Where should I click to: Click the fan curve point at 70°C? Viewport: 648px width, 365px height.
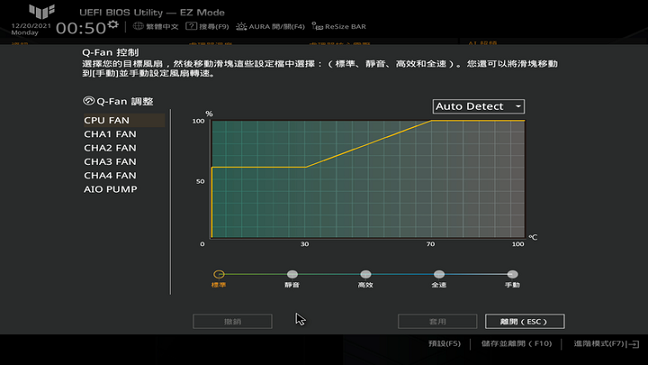point(431,121)
